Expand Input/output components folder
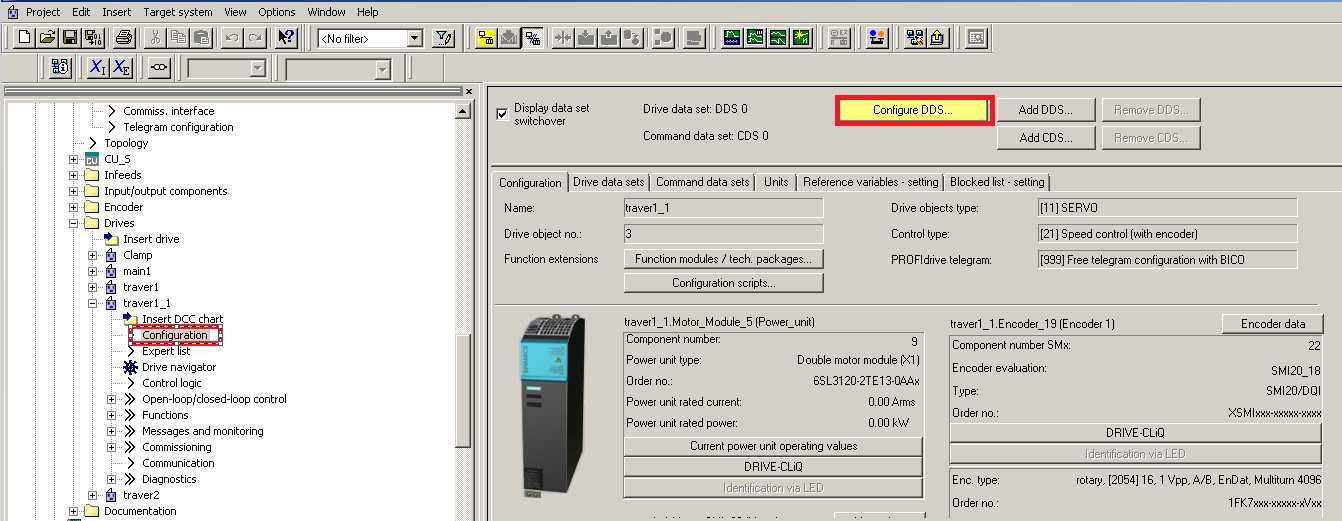 (73, 191)
